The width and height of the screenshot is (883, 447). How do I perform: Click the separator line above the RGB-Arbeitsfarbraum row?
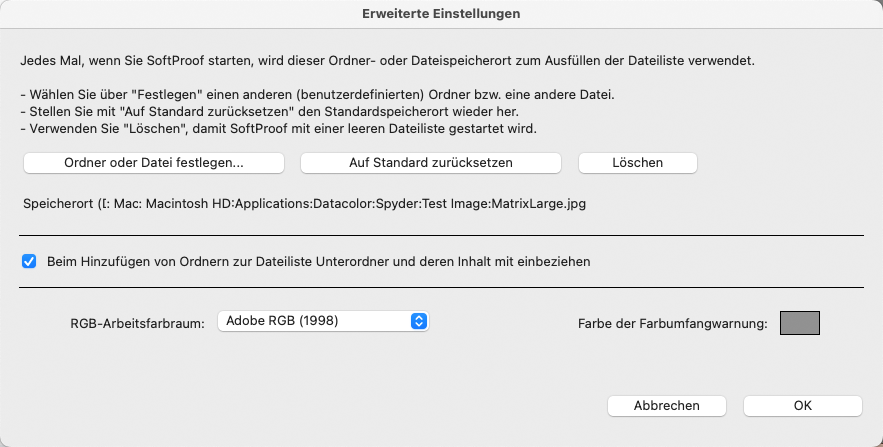point(442,288)
